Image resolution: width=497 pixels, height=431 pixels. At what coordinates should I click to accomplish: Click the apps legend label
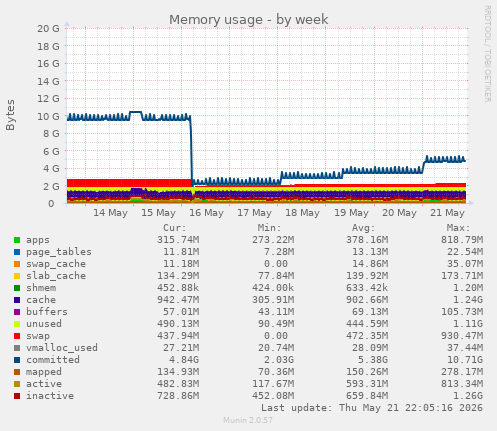coord(38,240)
